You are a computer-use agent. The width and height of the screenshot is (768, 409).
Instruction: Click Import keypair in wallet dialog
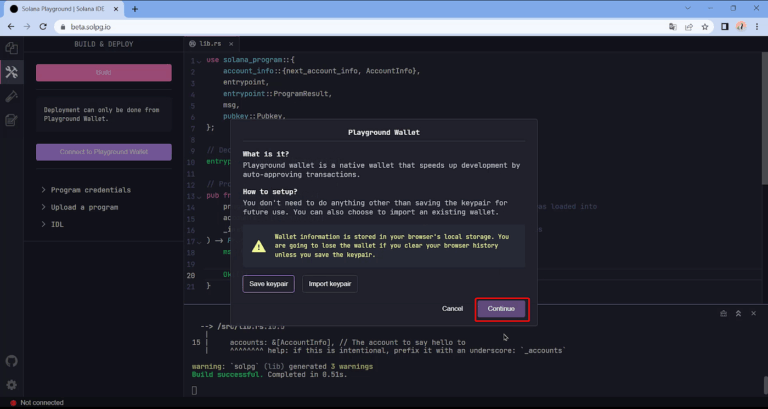(330, 284)
